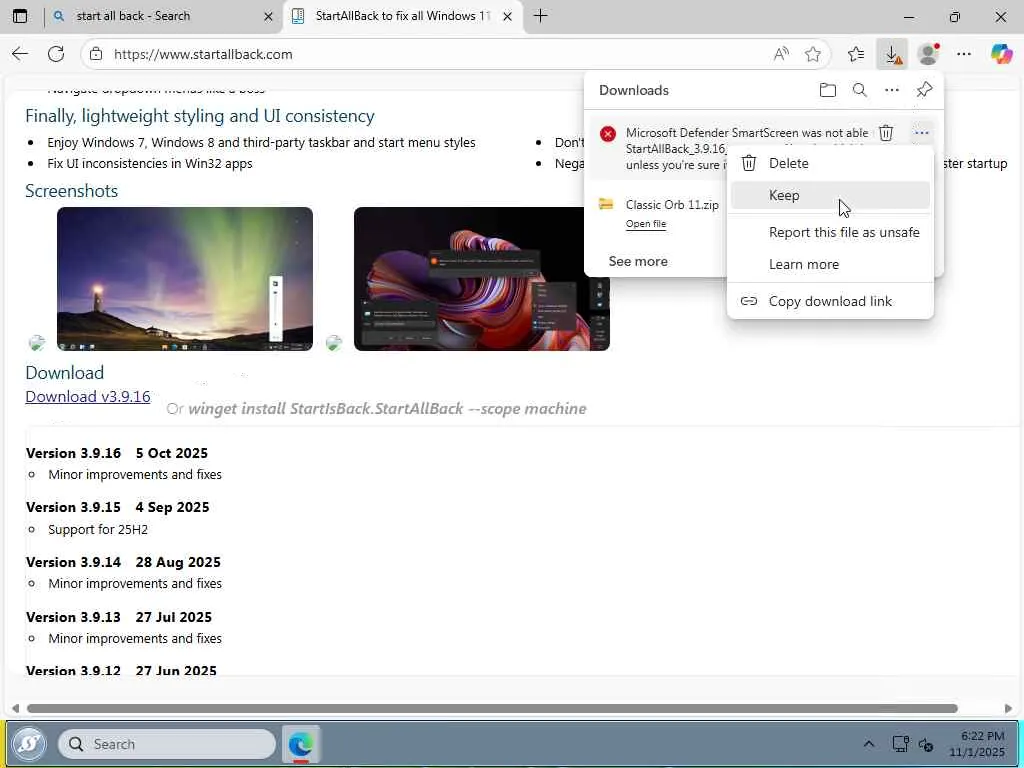The height and width of the screenshot is (768, 1024).
Task: Select Learn more in context menu
Action: pyautogui.click(x=830, y=264)
